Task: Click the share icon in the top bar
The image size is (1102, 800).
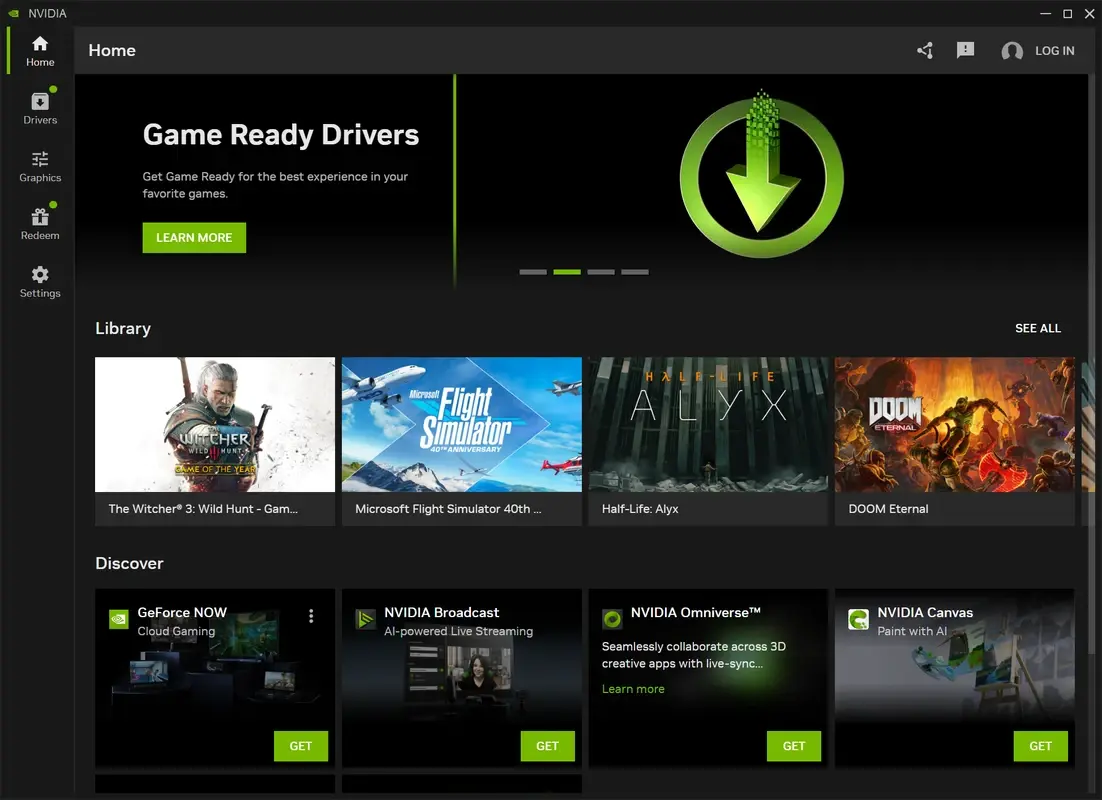Action: click(x=923, y=50)
